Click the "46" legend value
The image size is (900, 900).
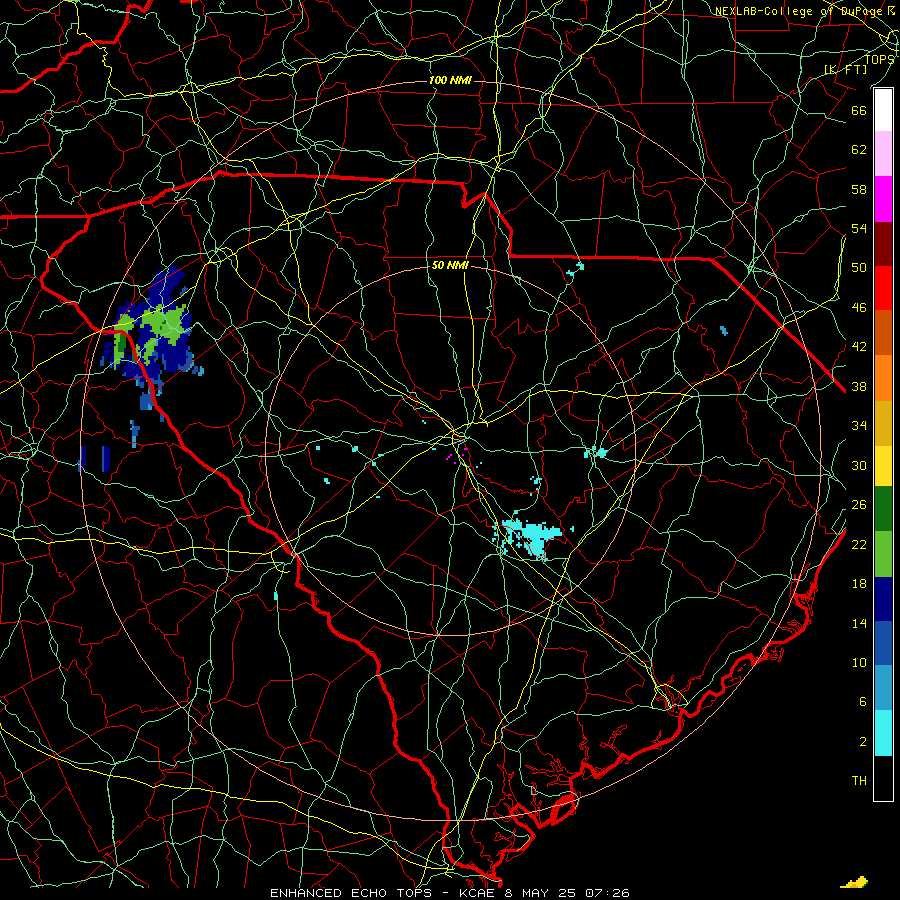pyautogui.click(x=859, y=308)
